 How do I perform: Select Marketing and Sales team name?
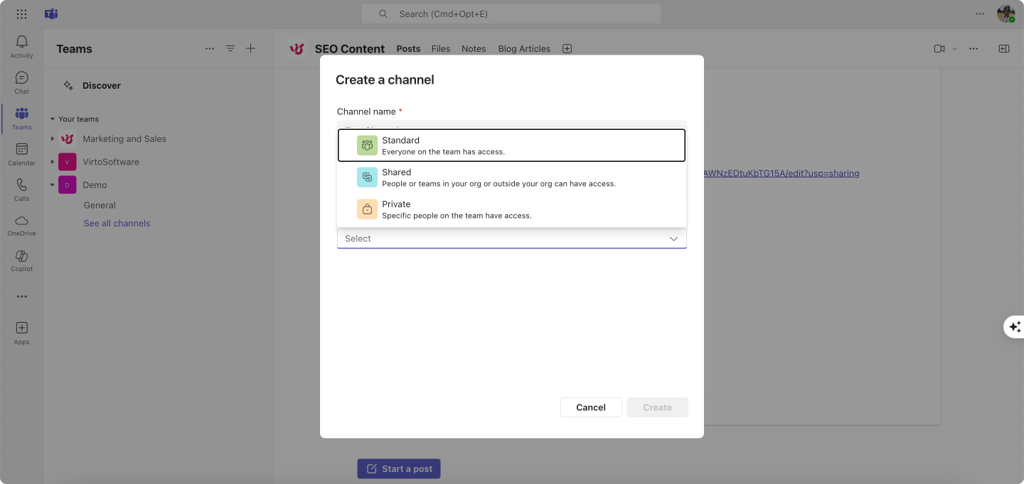point(124,139)
